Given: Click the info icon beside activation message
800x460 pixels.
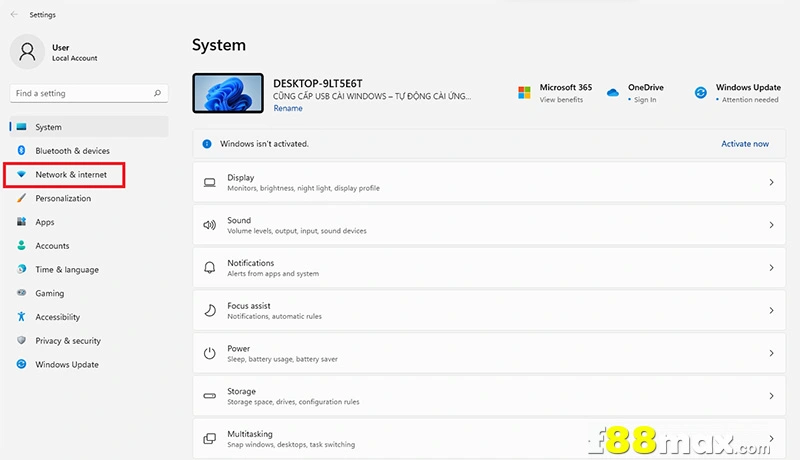Looking at the screenshot, I should [x=207, y=144].
